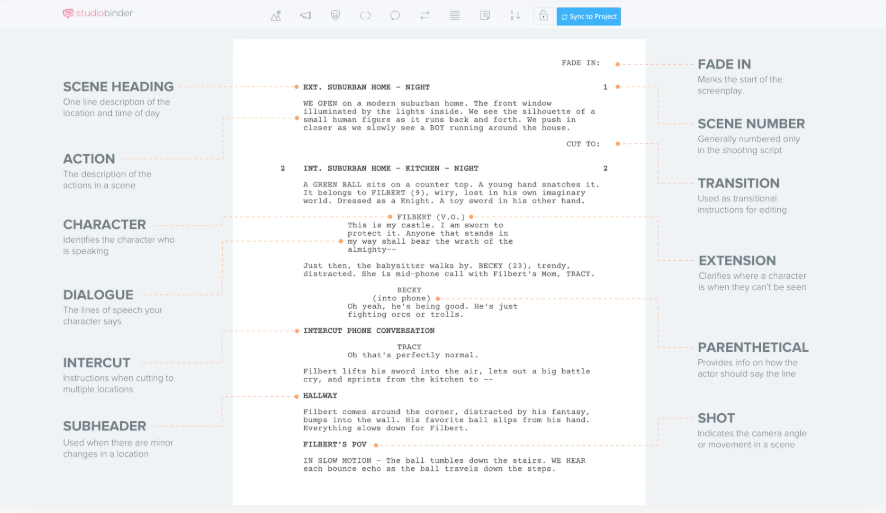Click the "SHOT" label title
The width and height of the screenshot is (886, 513).
click(x=716, y=418)
